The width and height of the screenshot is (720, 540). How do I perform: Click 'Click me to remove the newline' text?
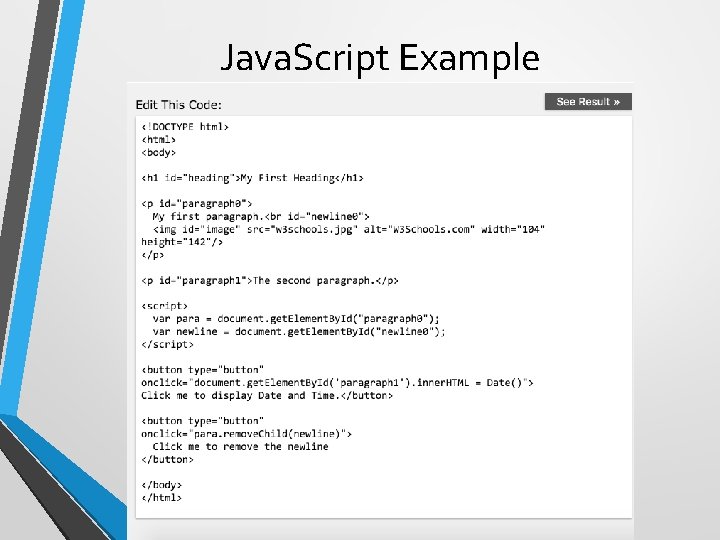coord(241,447)
